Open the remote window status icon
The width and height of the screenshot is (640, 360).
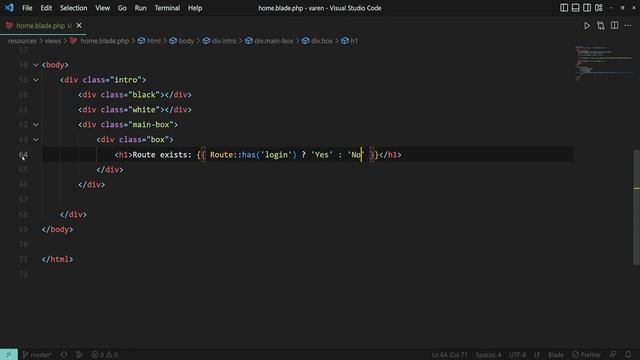point(9,354)
